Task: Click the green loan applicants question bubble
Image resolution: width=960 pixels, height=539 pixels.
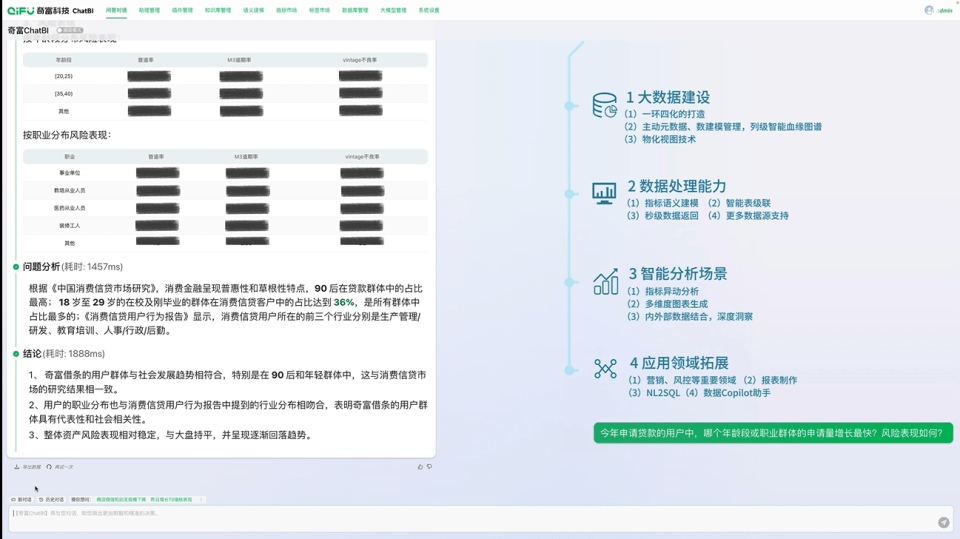Action: click(x=773, y=433)
